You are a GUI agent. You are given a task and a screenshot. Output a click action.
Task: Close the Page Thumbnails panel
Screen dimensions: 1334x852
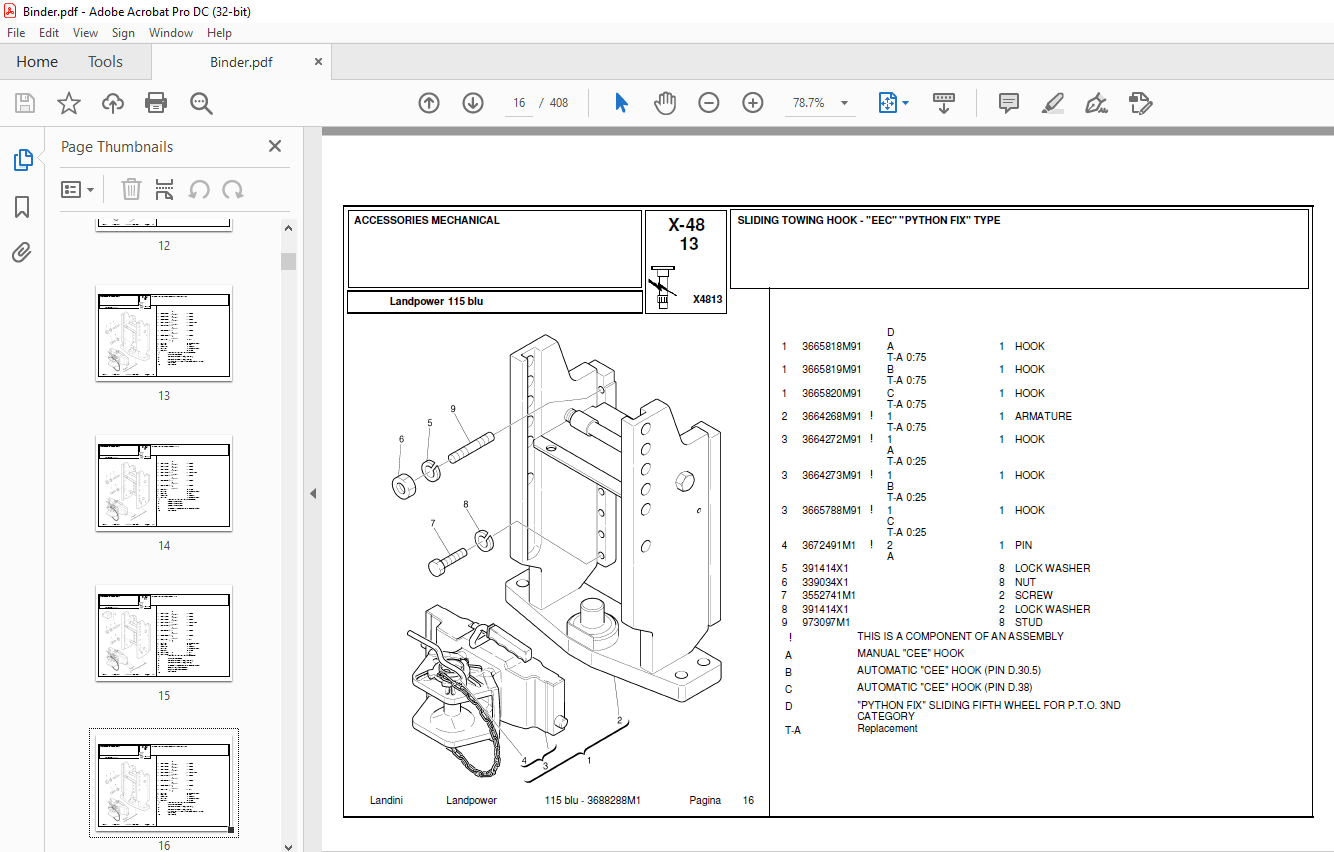[x=275, y=146]
